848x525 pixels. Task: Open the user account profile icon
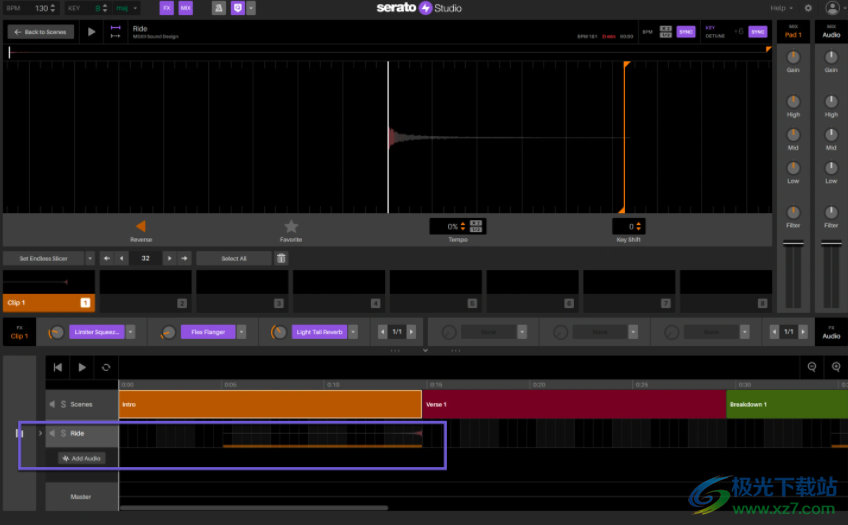(832, 8)
